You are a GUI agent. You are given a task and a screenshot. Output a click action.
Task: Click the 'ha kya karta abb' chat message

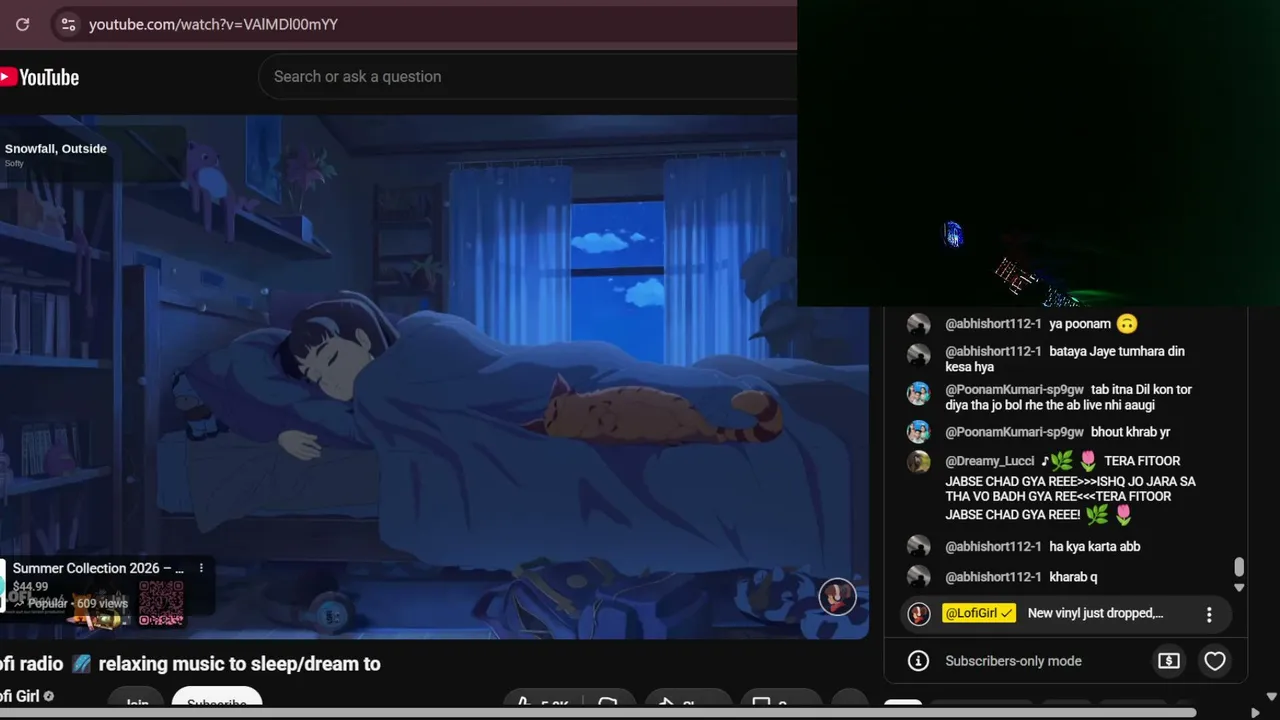(x=1095, y=546)
